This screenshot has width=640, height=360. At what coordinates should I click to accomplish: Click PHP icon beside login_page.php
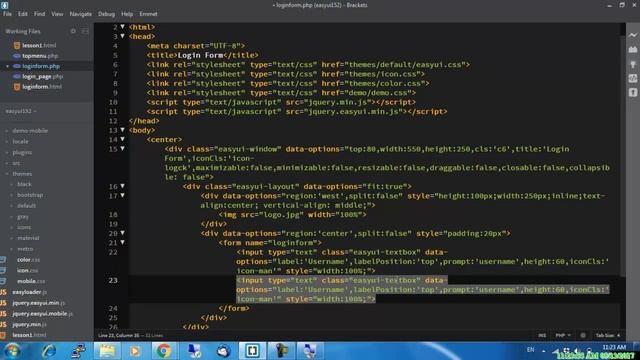point(17,76)
